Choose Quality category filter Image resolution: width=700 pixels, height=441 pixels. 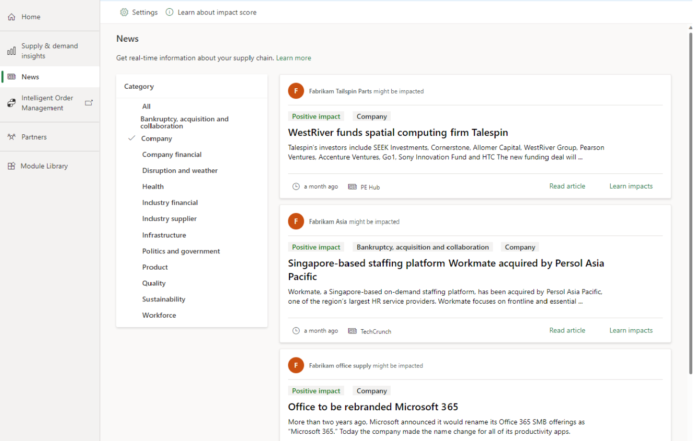pyautogui.click(x=154, y=283)
